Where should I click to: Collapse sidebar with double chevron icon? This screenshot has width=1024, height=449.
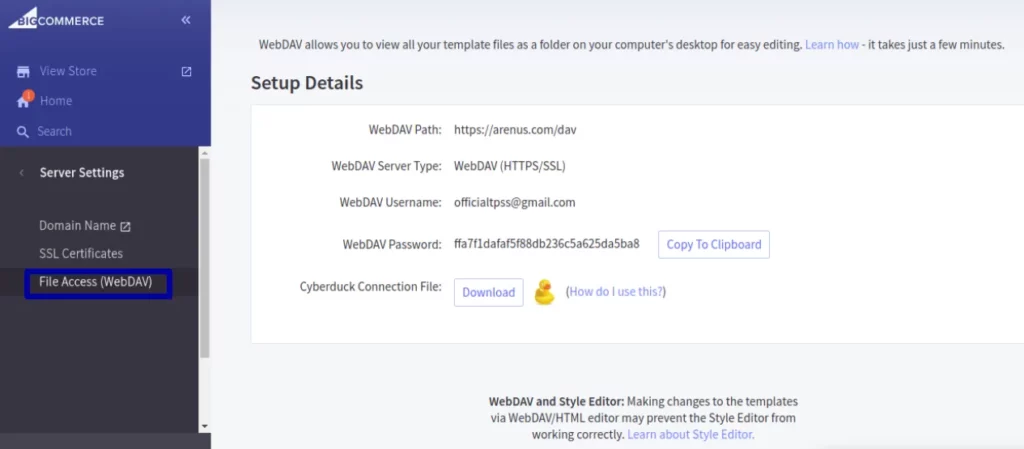186,20
